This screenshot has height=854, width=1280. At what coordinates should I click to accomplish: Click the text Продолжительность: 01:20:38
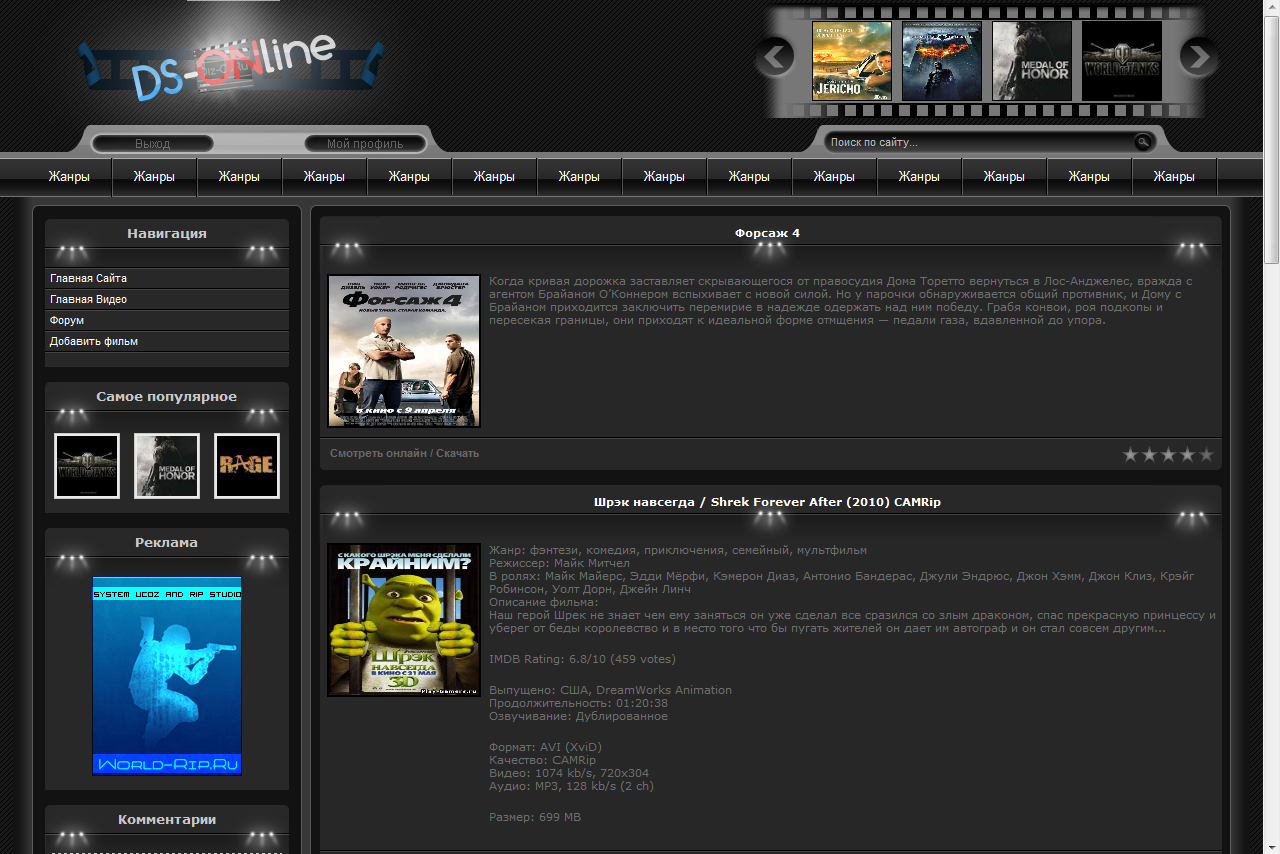tap(579, 703)
